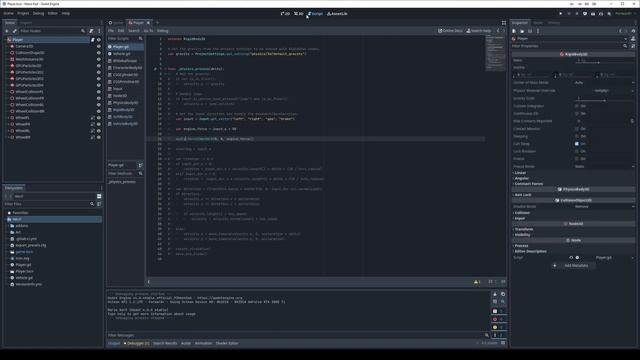Click the warnings icon in editor status bar
The image size is (640, 360).
(x=477, y=282)
